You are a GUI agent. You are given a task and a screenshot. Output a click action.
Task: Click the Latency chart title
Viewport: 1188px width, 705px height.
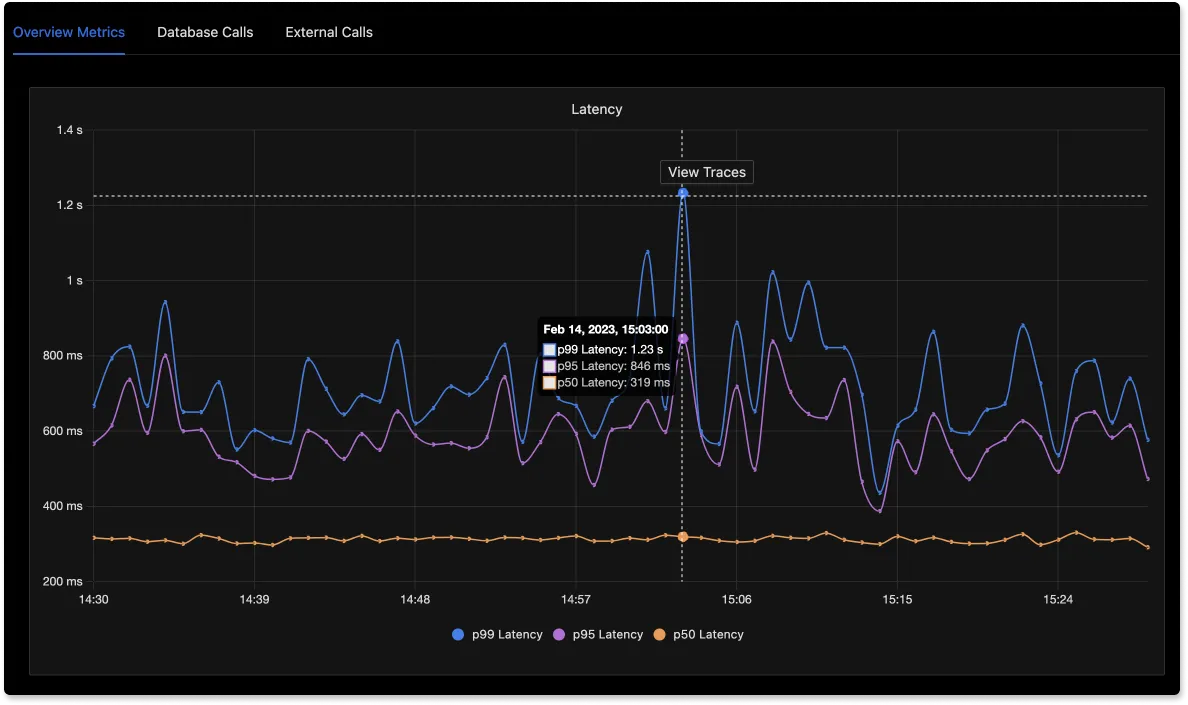coord(597,109)
